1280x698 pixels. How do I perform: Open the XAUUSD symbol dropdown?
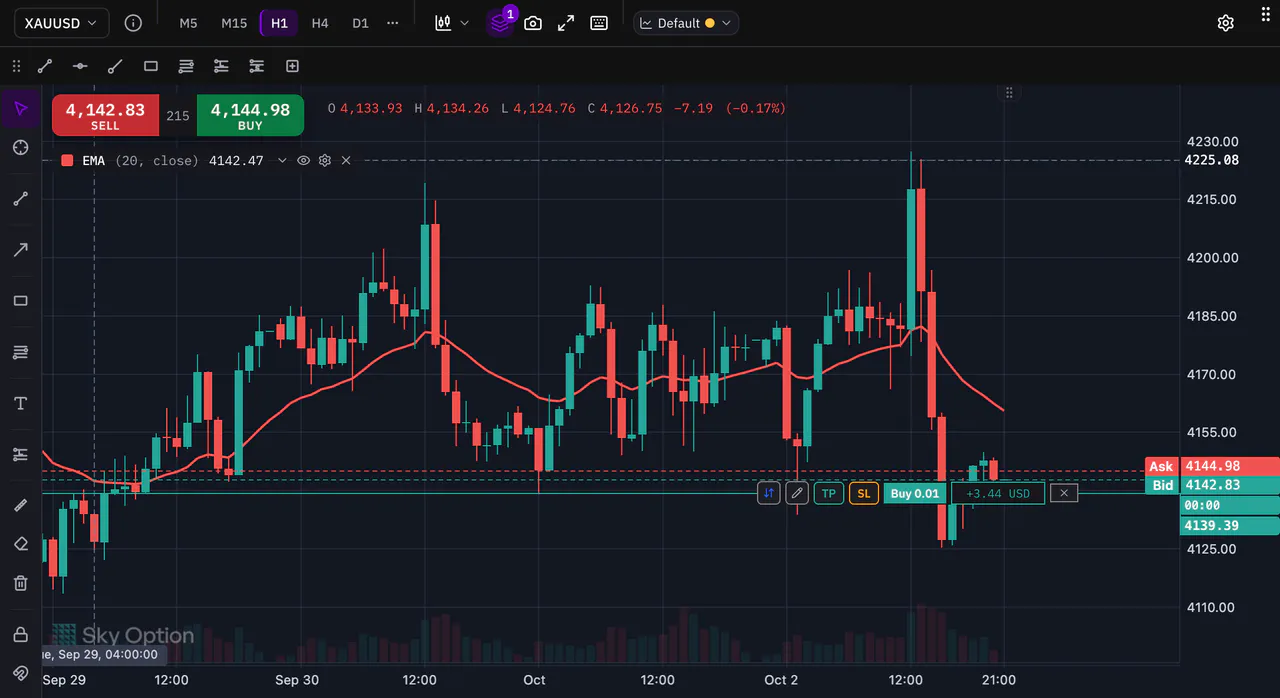tap(61, 22)
